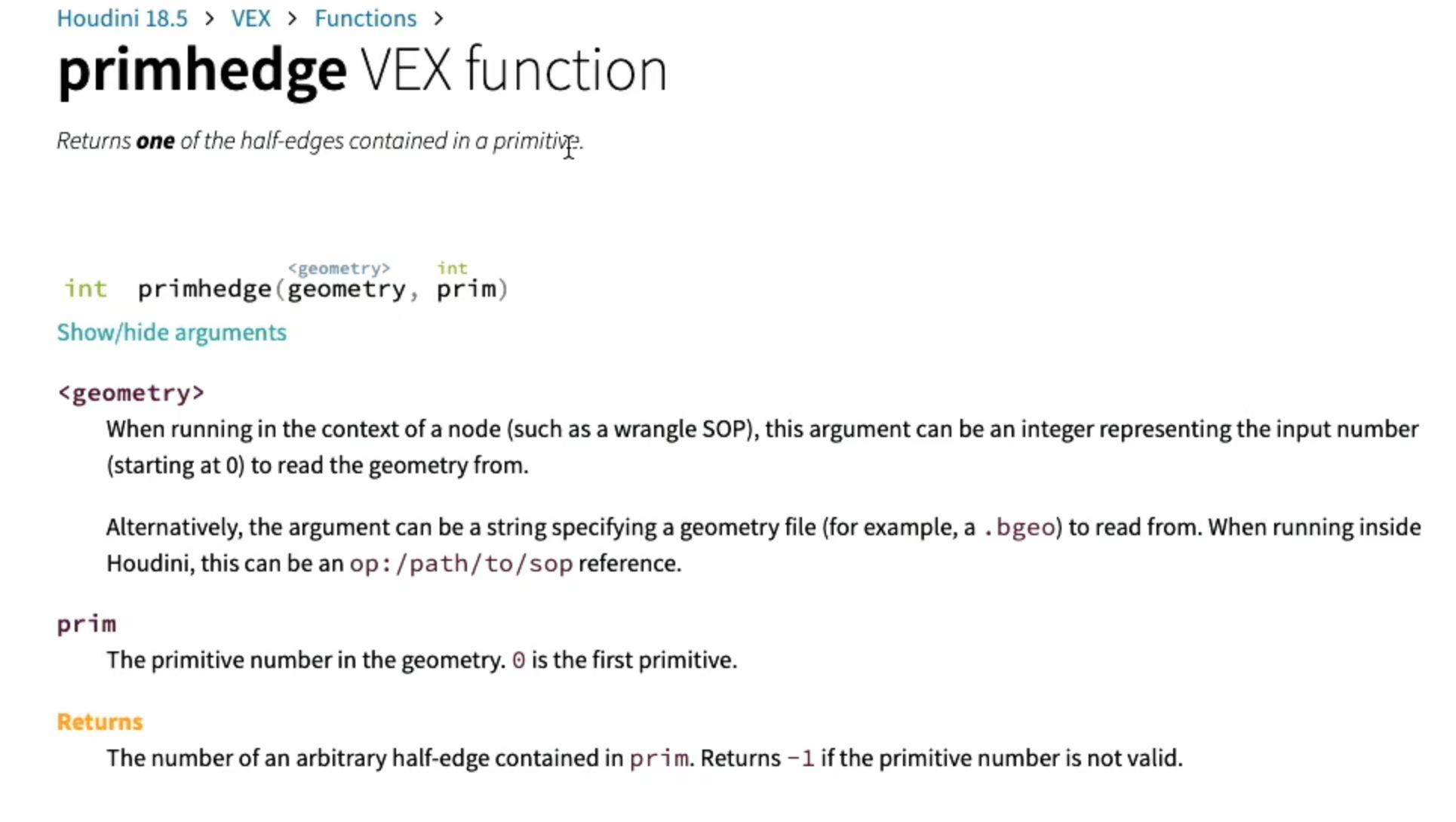The height and width of the screenshot is (822, 1456).
Task: Click the chevron after Houdini 18.5
Action: pyautogui.click(x=209, y=18)
